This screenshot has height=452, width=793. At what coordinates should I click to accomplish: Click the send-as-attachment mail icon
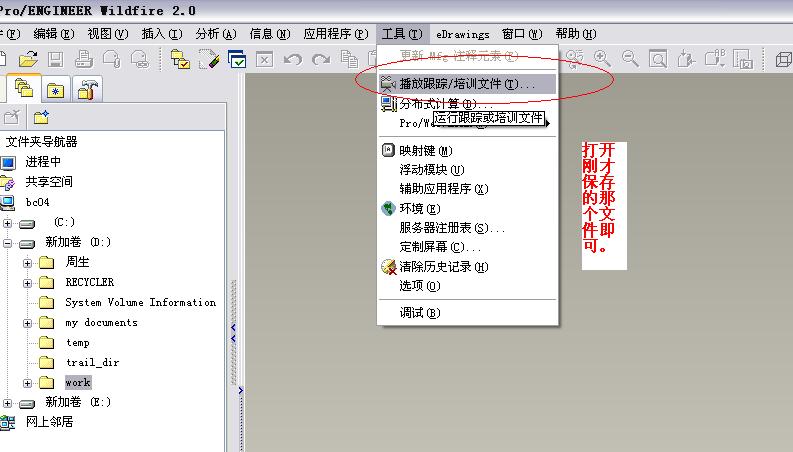click(x=111, y=59)
